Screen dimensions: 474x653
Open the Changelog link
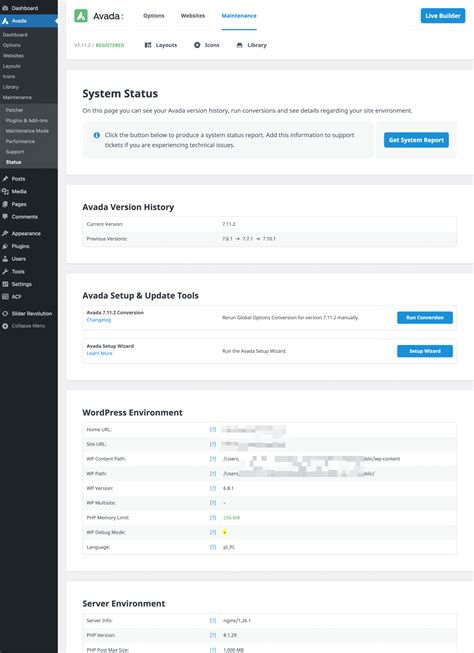99,320
